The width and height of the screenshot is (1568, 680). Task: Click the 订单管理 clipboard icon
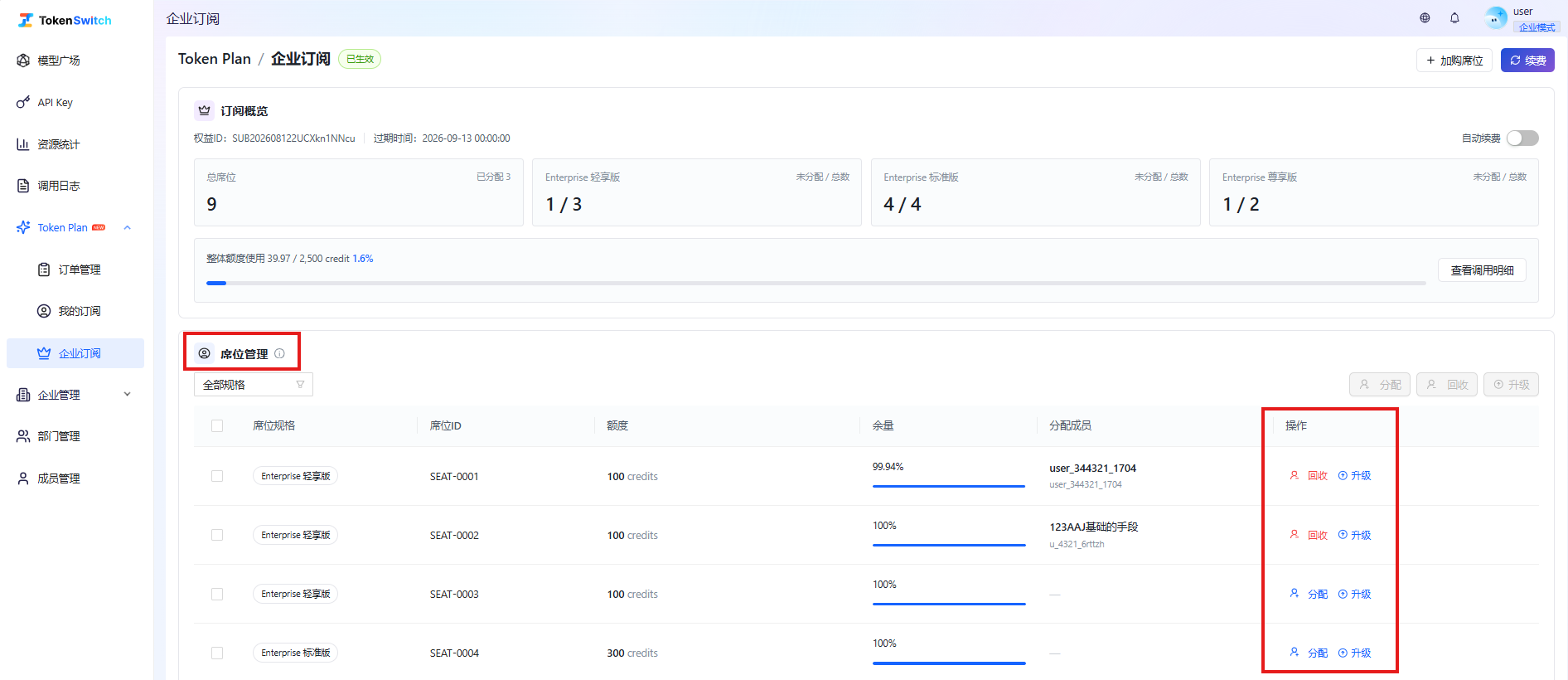44,270
